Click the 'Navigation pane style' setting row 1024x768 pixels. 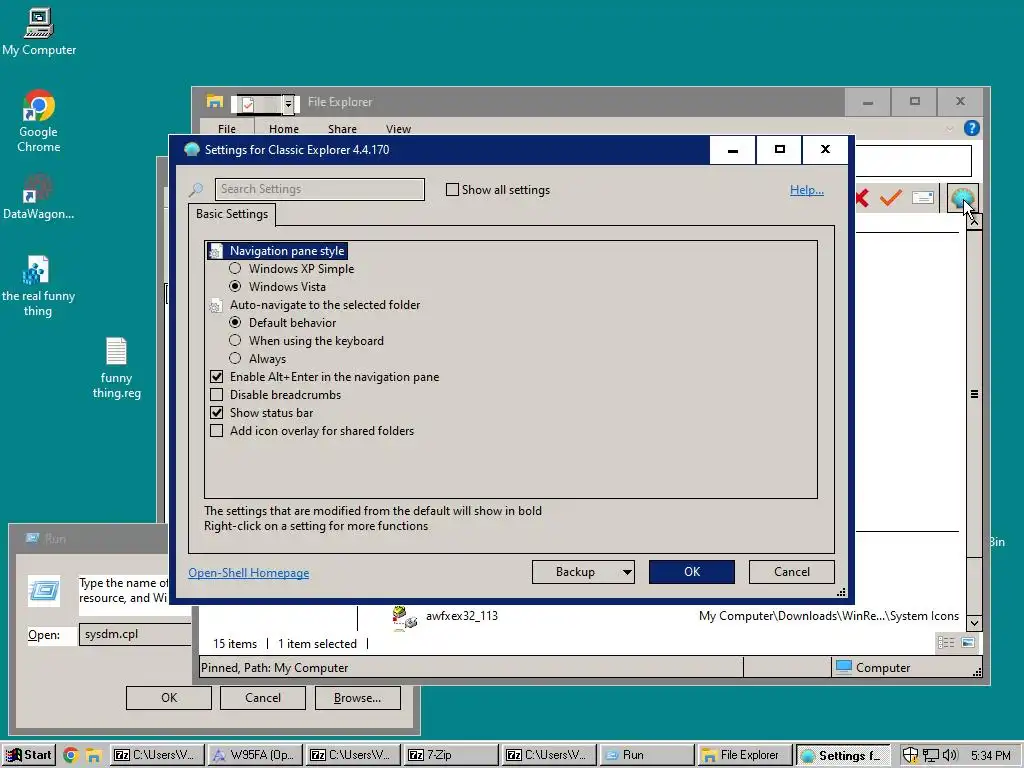tap(278, 251)
